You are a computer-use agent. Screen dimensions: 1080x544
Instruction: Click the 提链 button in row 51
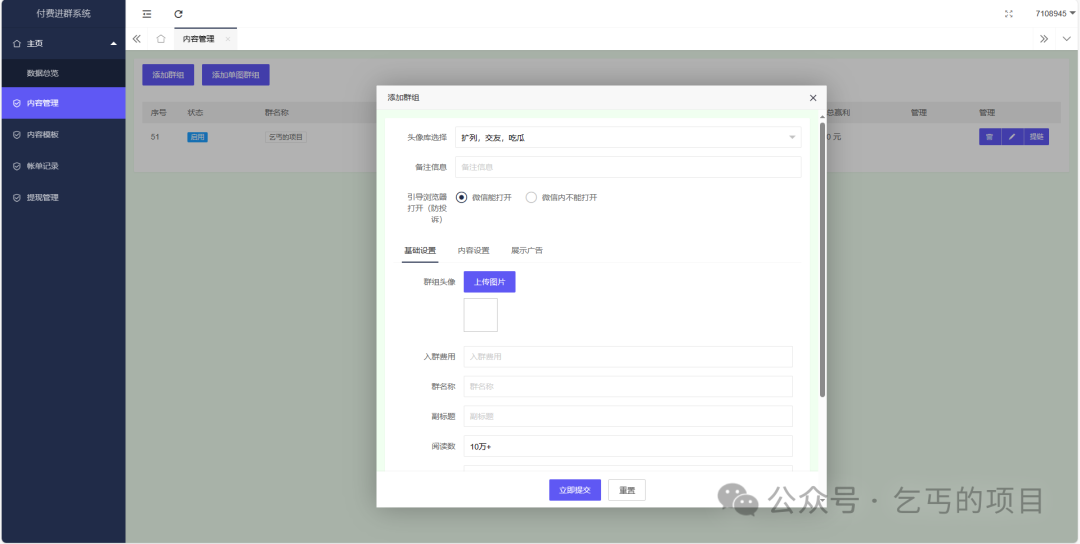(1037, 137)
